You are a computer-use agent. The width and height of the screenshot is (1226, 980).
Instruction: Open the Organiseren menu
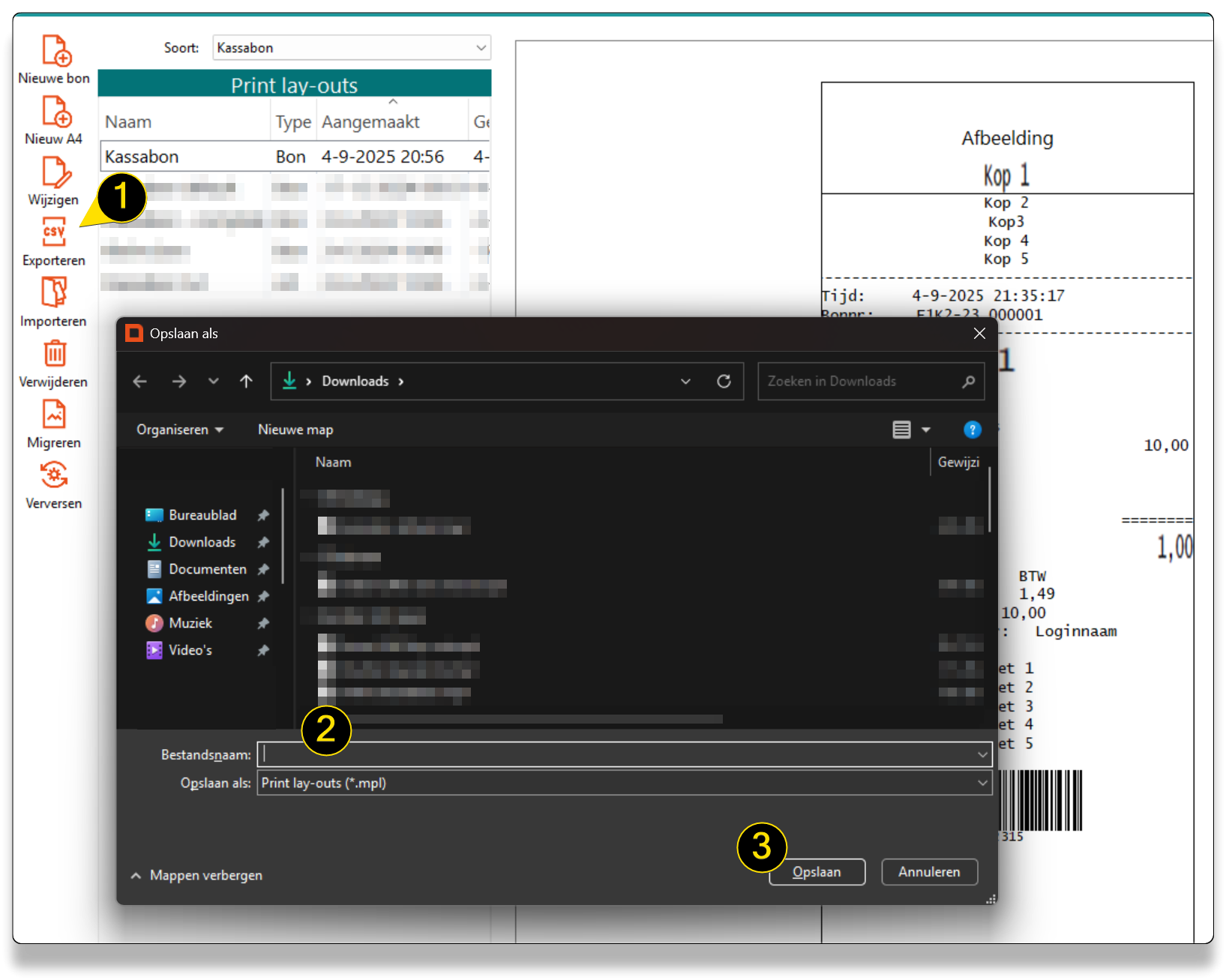[x=179, y=430]
